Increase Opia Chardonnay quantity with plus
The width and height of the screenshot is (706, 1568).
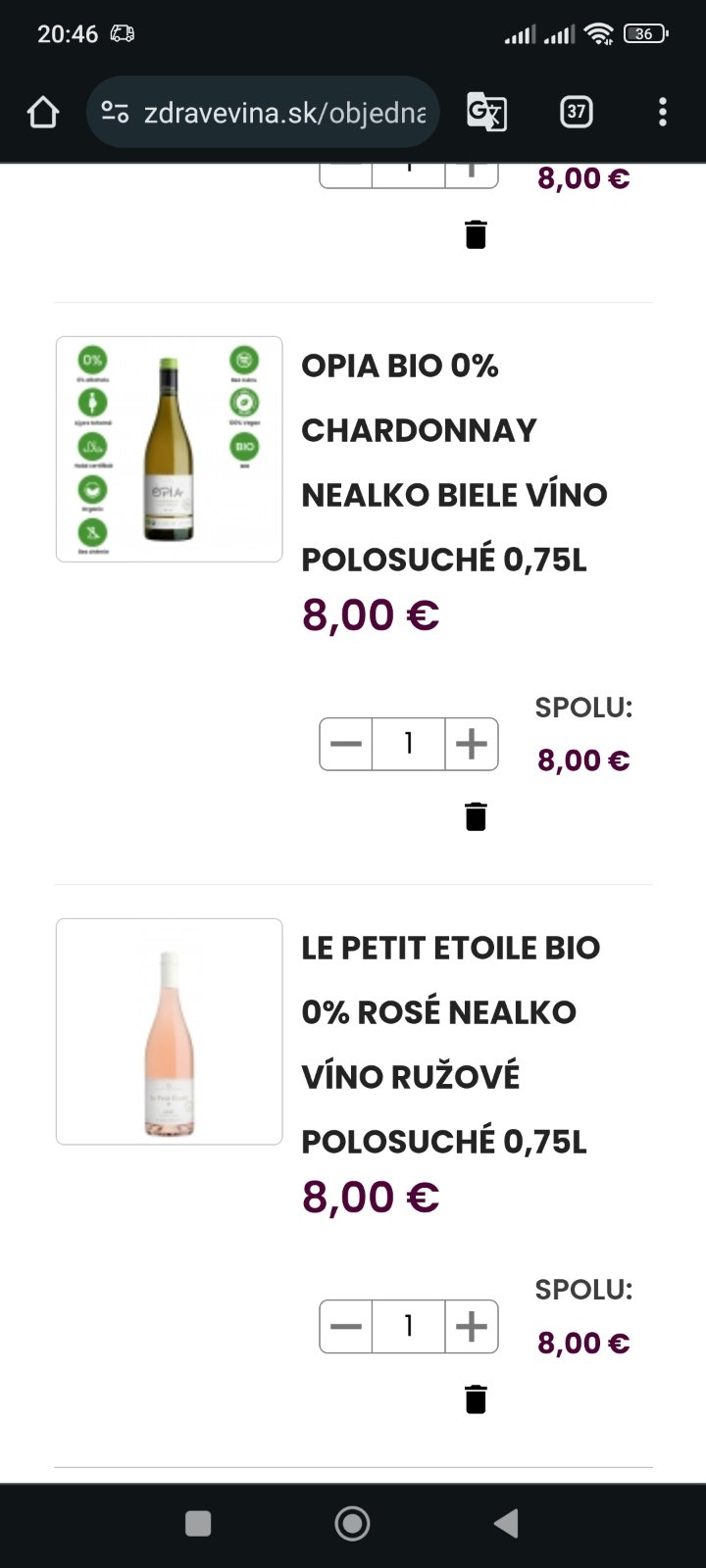pyautogui.click(x=472, y=744)
